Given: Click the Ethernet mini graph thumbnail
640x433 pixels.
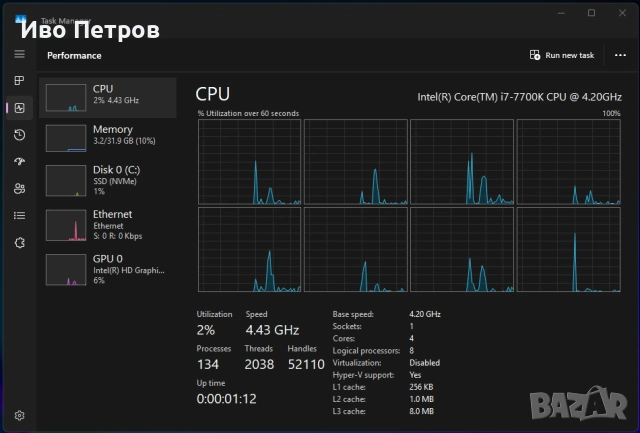Looking at the screenshot, I should 66,225.
